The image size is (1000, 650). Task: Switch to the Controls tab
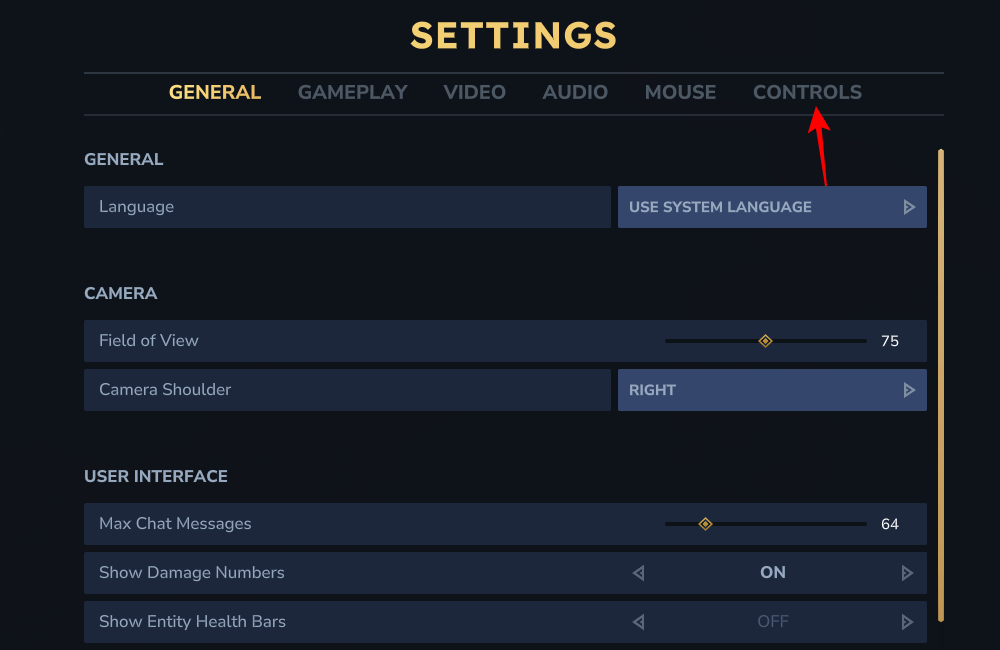807,93
